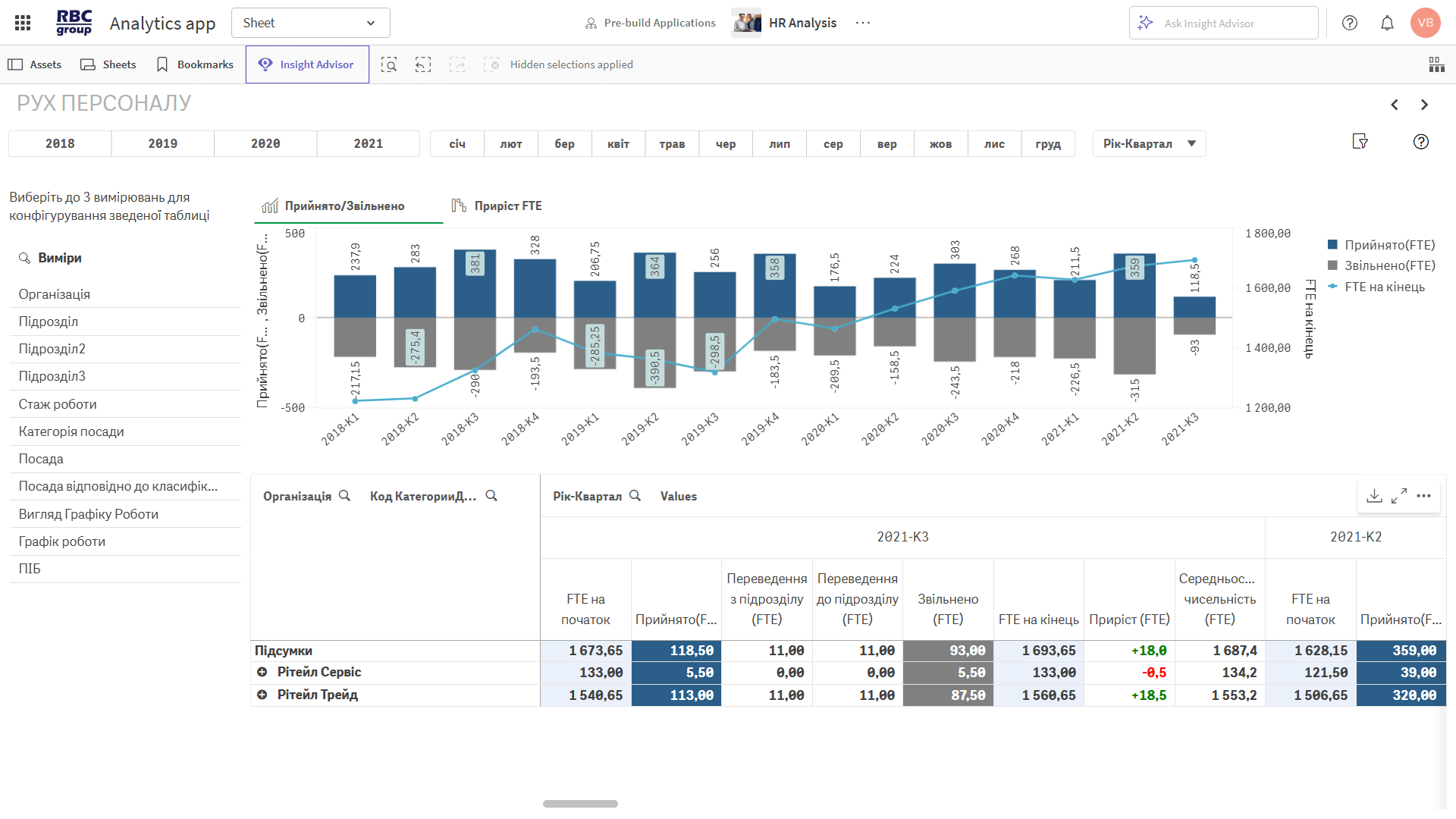
Task: Open the app launcher grid icon
Action: [23, 23]
